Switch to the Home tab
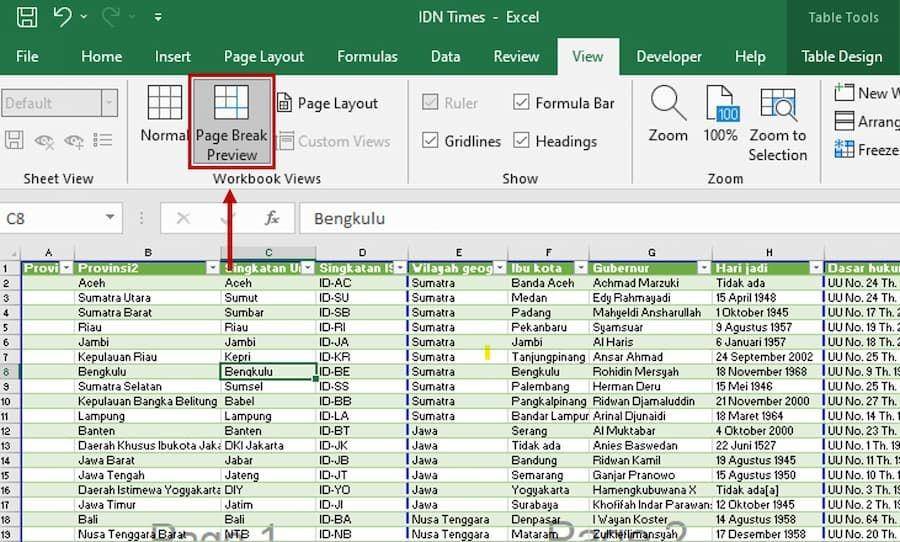The width and height of the screenshot is (900, 542). click(x=102, y=56)
